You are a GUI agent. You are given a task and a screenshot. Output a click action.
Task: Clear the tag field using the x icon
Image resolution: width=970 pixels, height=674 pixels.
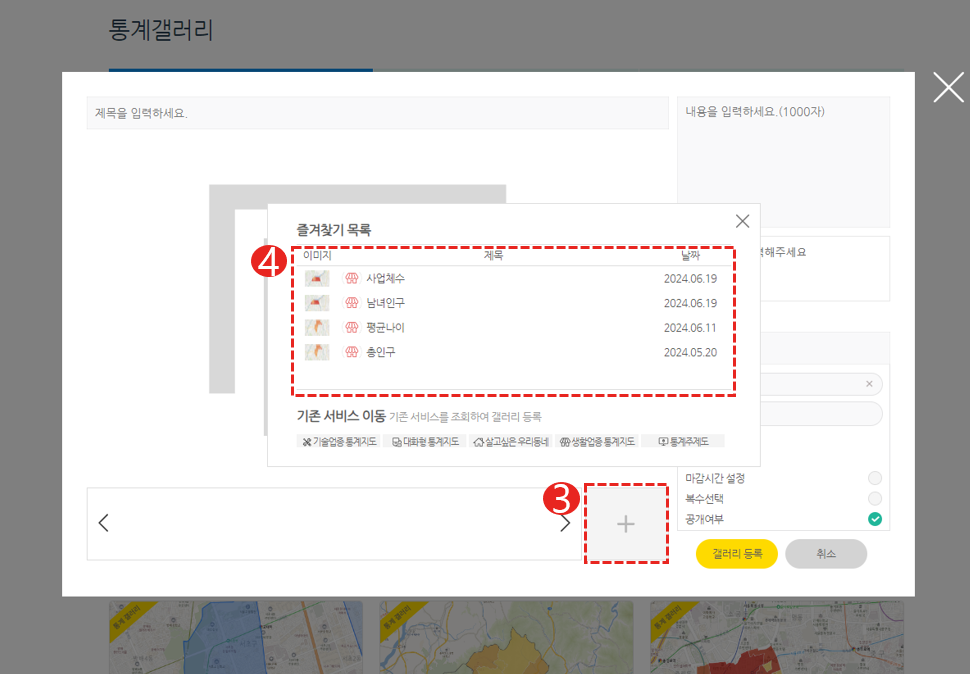pos(869,383)
